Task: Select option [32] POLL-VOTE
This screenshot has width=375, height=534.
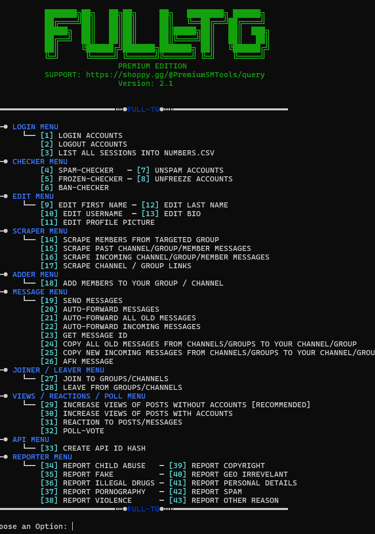Action: [72, 431]
